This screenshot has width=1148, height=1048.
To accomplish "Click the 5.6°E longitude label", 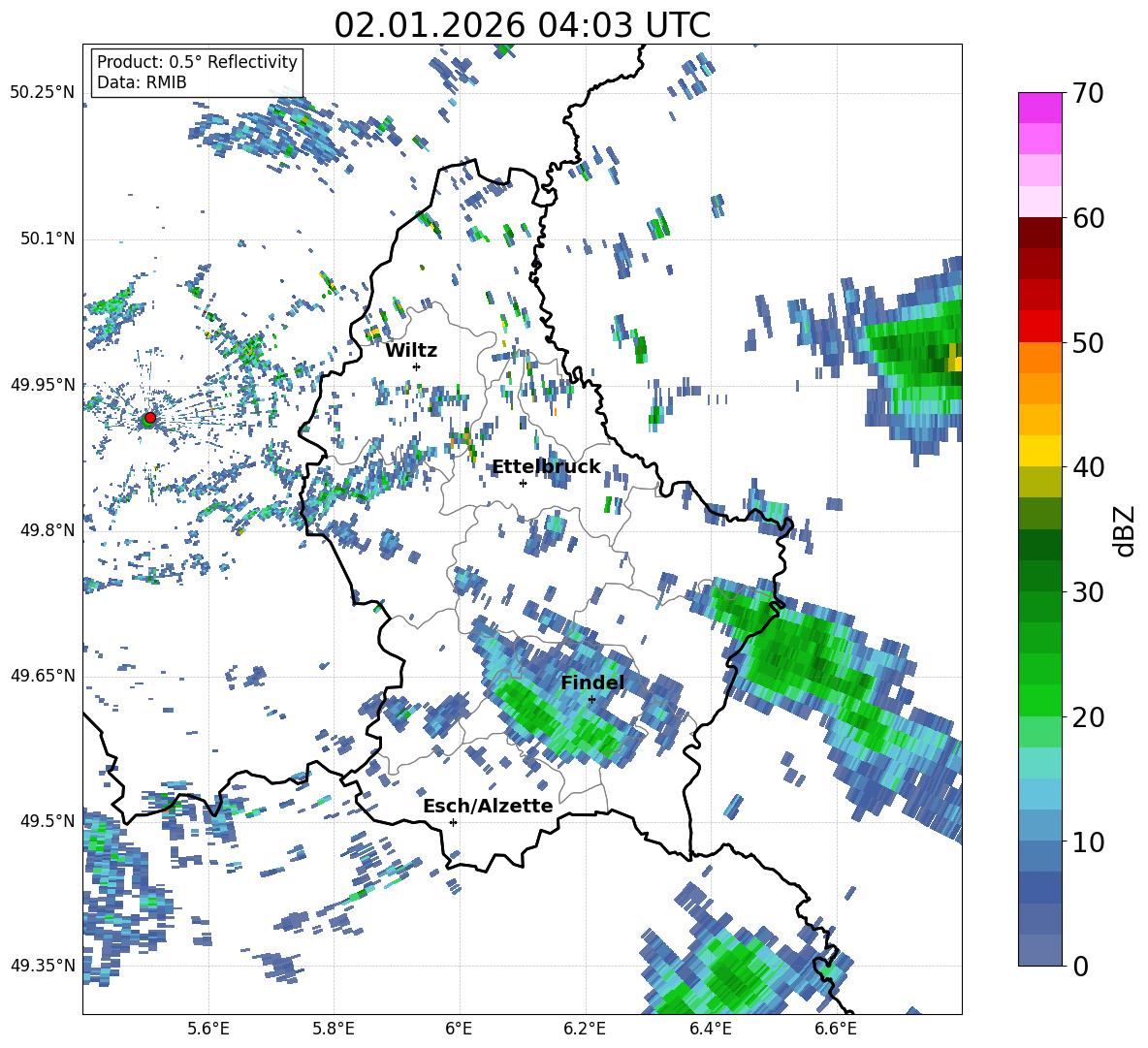I will tap(208, 1030).
